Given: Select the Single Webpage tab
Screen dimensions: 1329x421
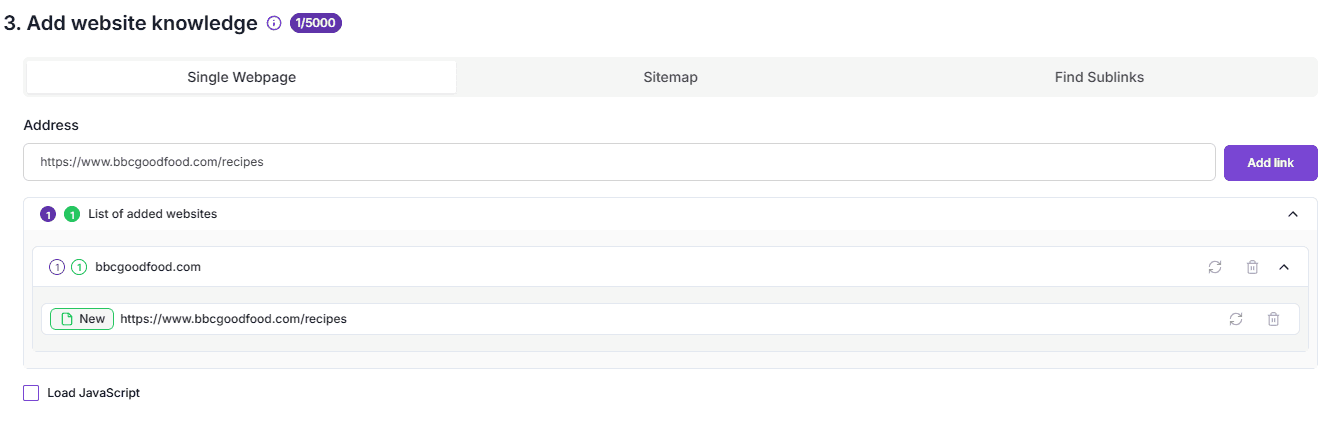Looking at the screenshot, I should 241,77.
